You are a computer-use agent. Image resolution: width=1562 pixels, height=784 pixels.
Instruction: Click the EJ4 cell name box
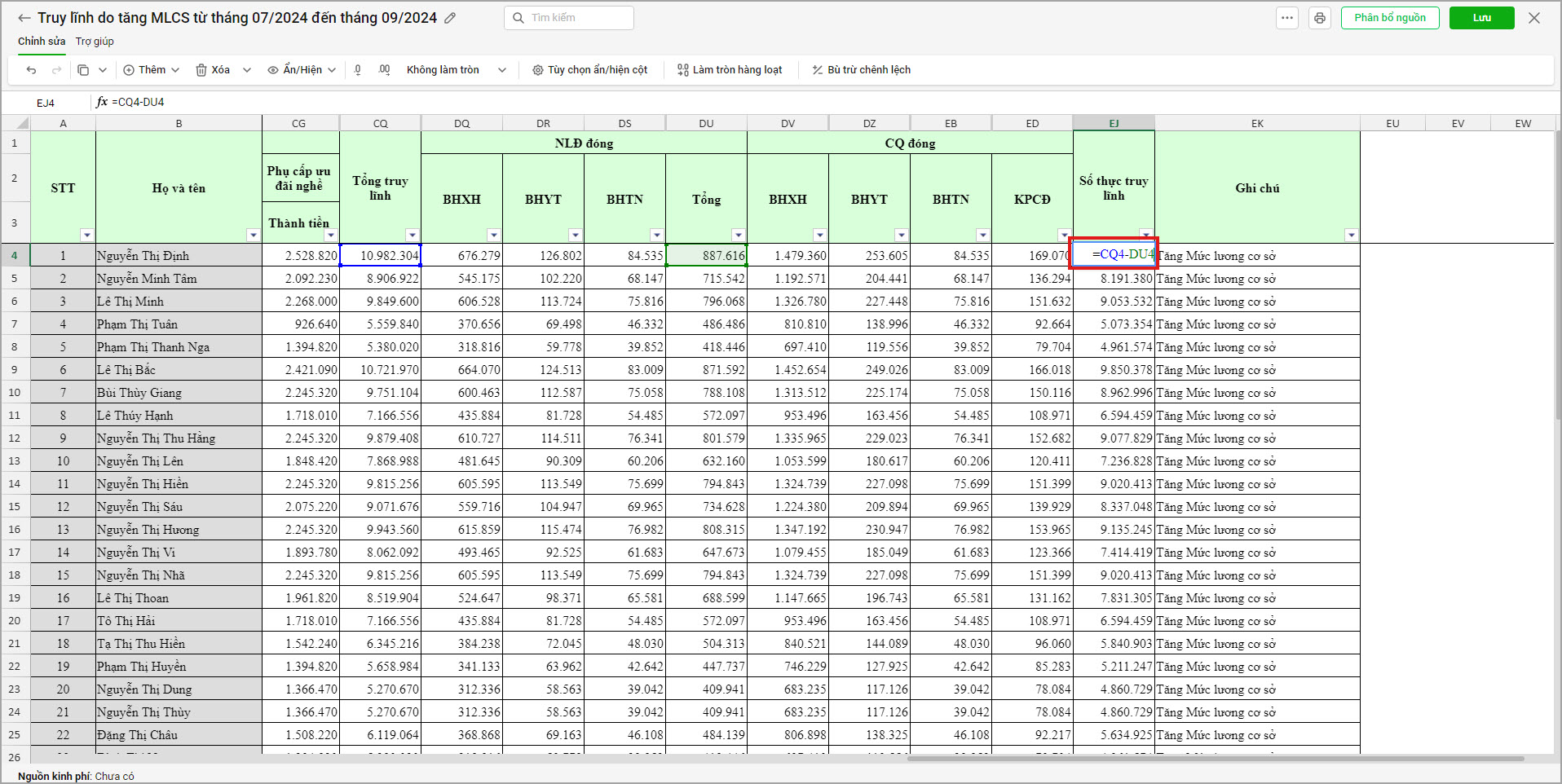(x=46, y=103)
